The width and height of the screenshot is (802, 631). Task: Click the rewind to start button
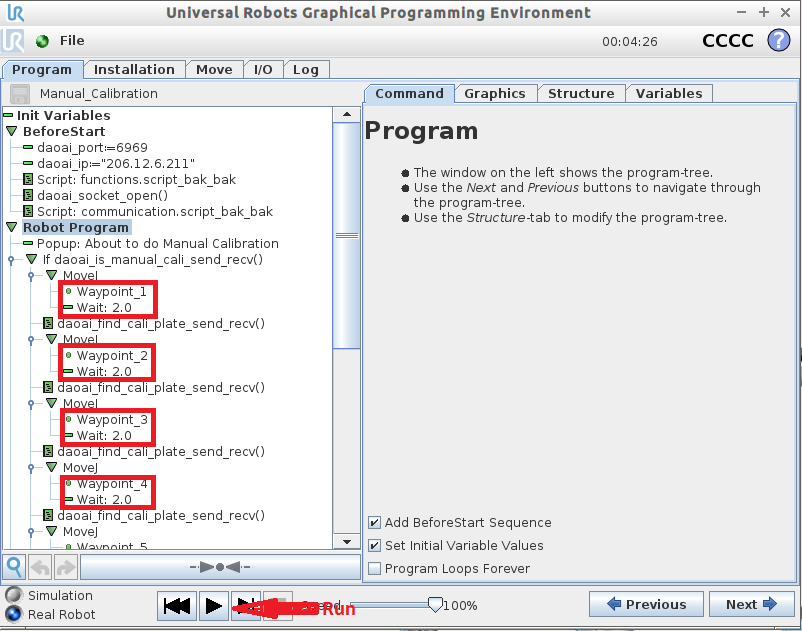tap(177, 606)
